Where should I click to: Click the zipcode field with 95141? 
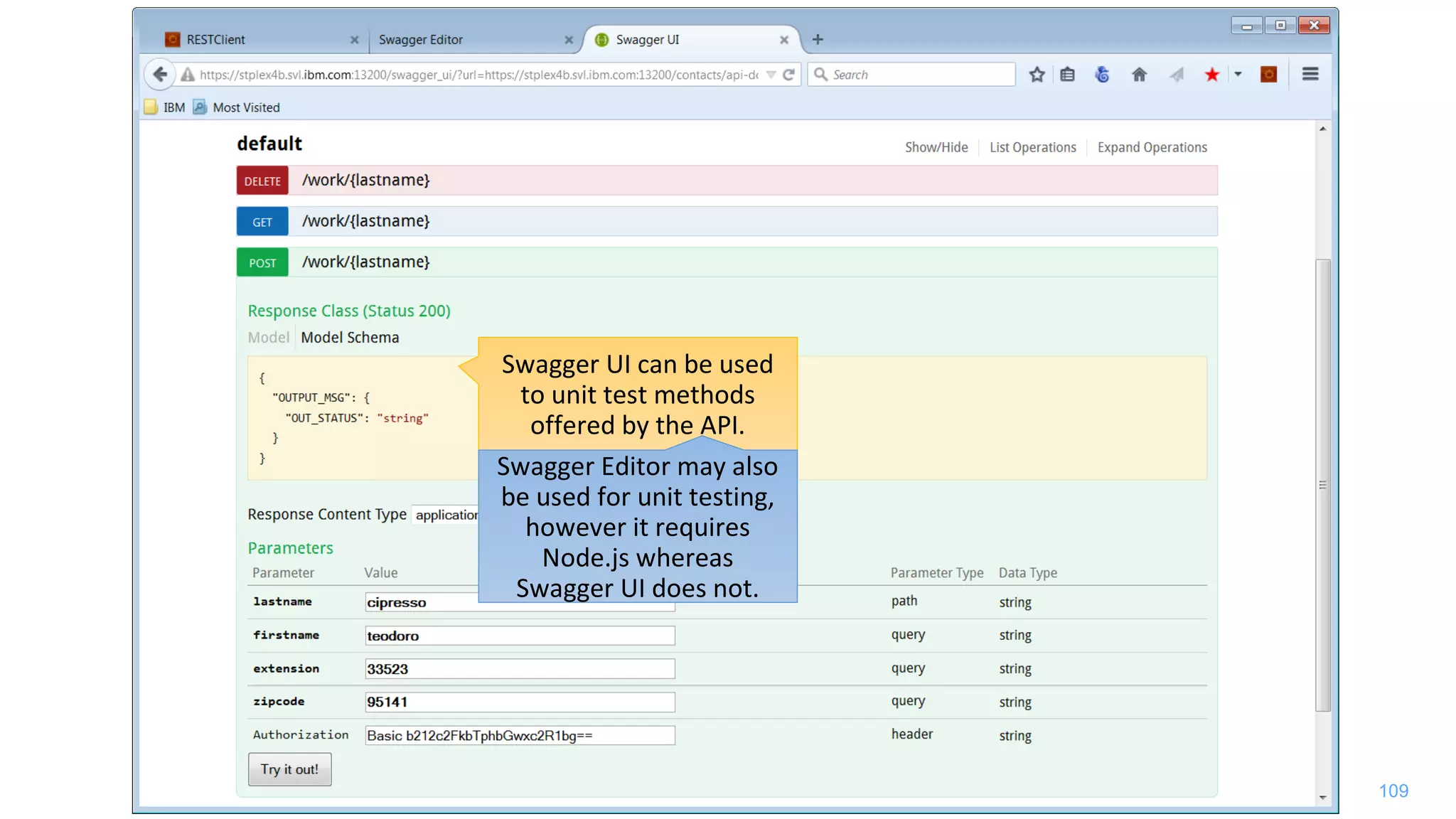click(x=520, y=702)
